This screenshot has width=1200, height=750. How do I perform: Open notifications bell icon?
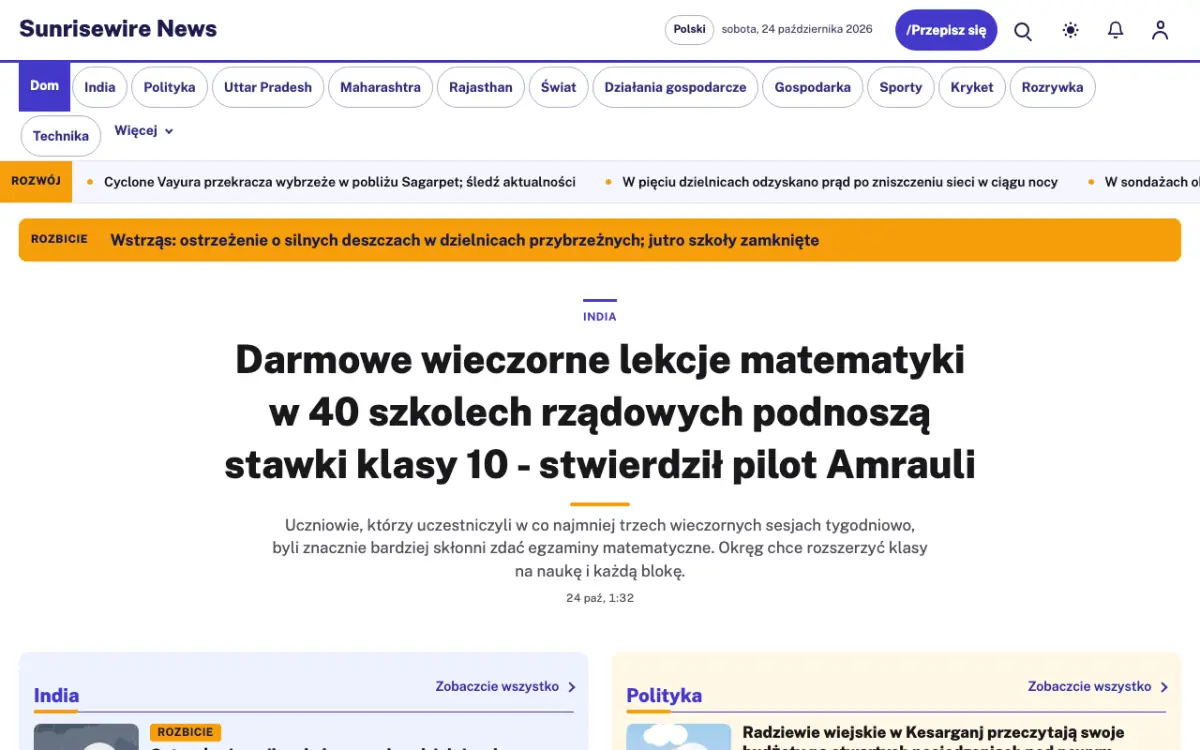pos(1116,30)
